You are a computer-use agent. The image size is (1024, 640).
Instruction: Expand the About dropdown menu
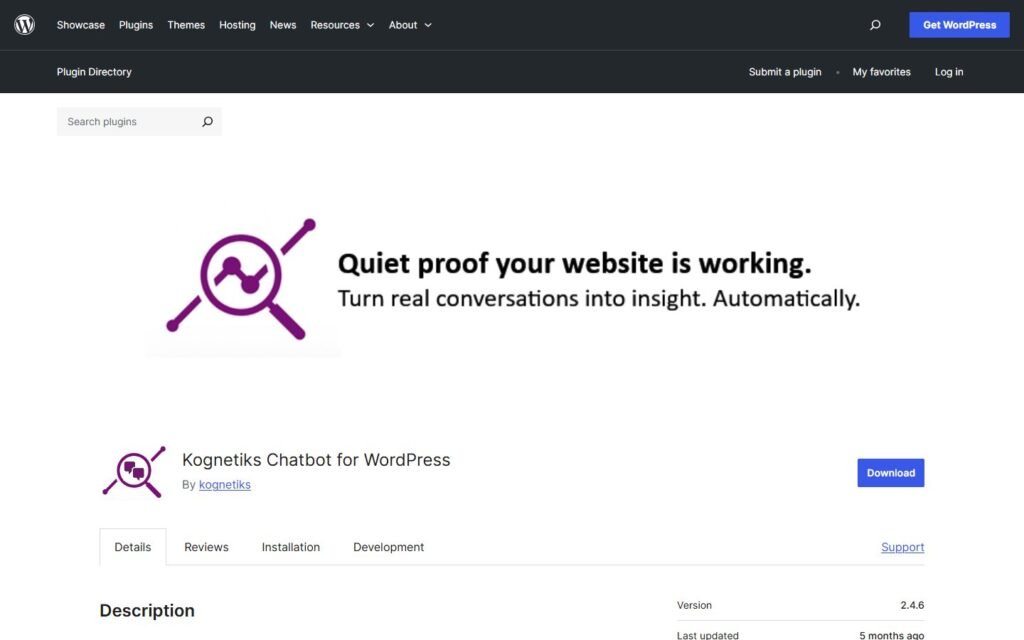(410, 25)
